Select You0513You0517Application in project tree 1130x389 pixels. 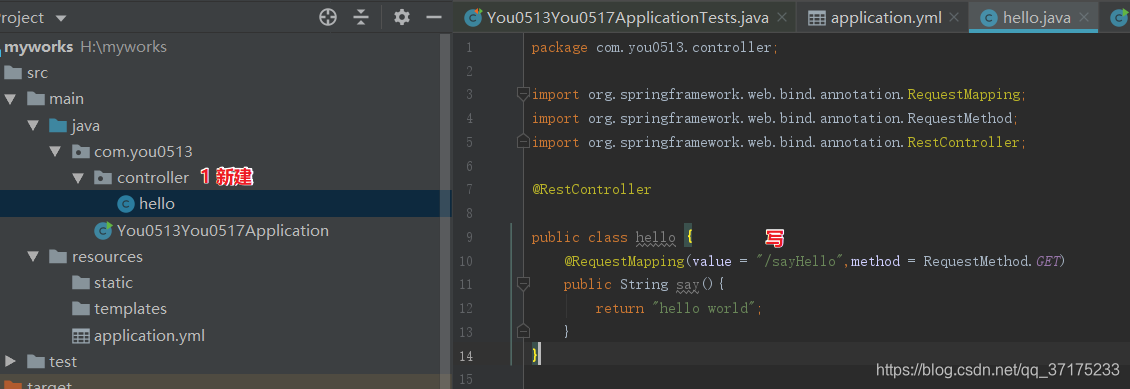pos(223,231)
